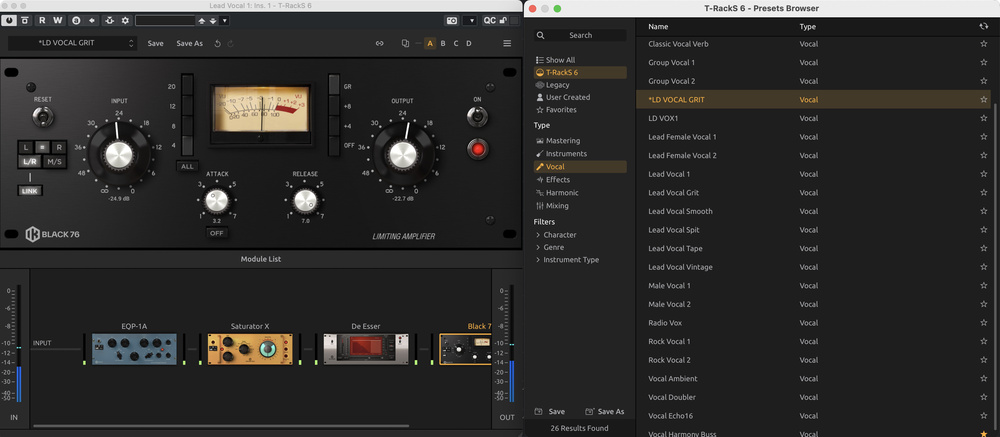Click the attack OFF button
The width and height of the screenshot is (1000, 437).
pyautogui.click(x=217, y=233)
